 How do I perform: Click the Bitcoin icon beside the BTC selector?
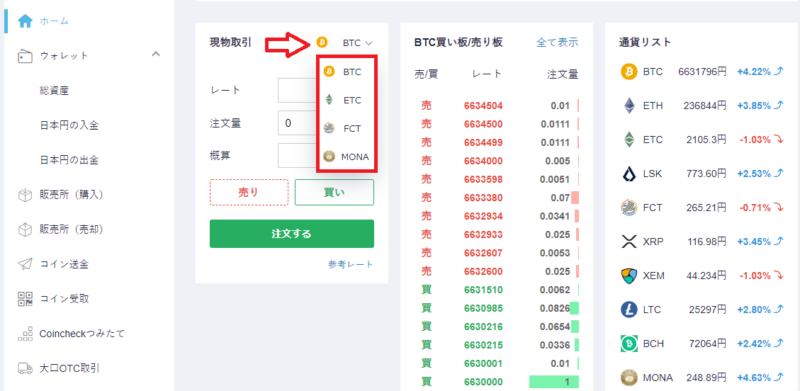(x=322, y=43)
